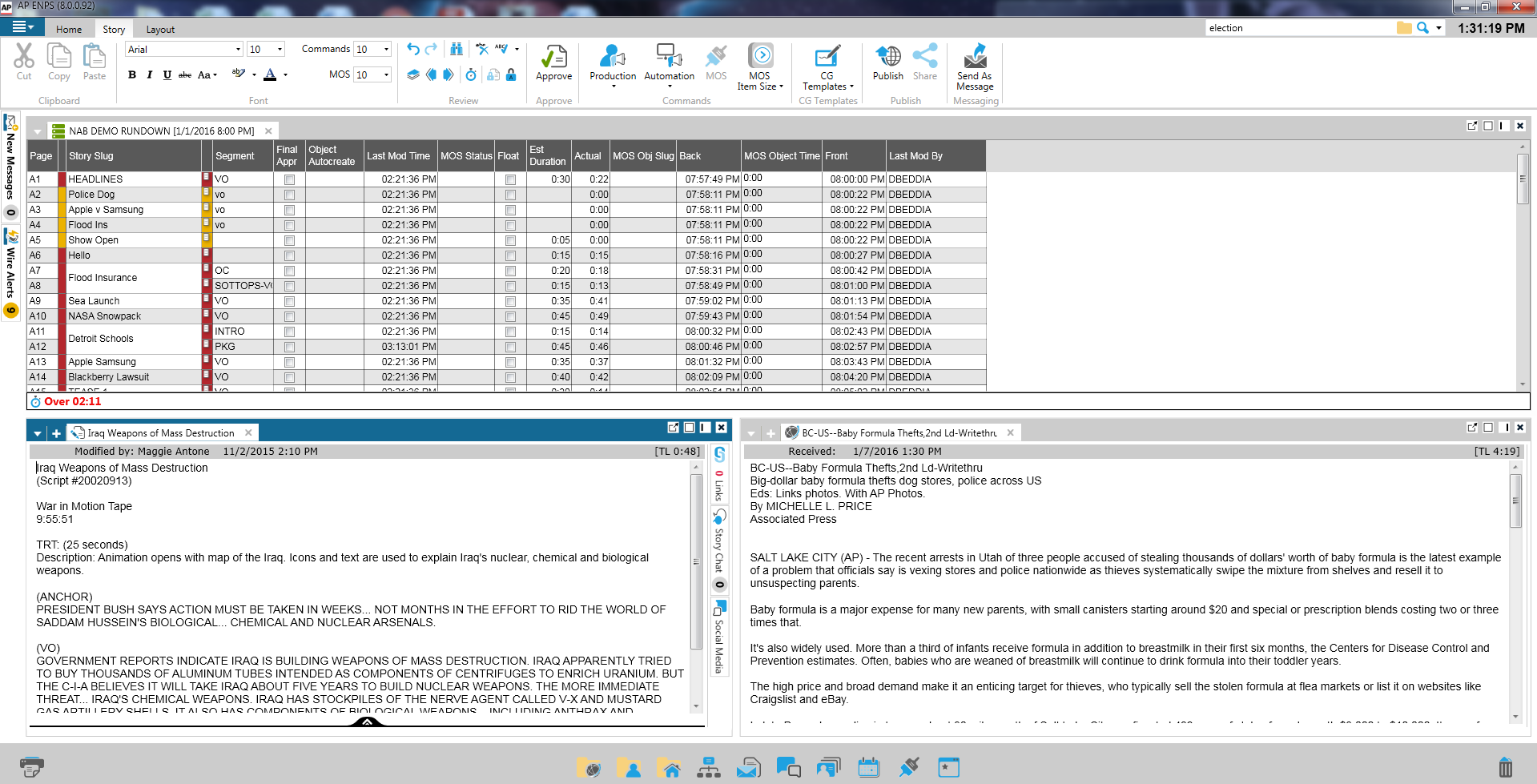Run the spell check ABC icon
The image size is (1537, 784).
point(501,49)
